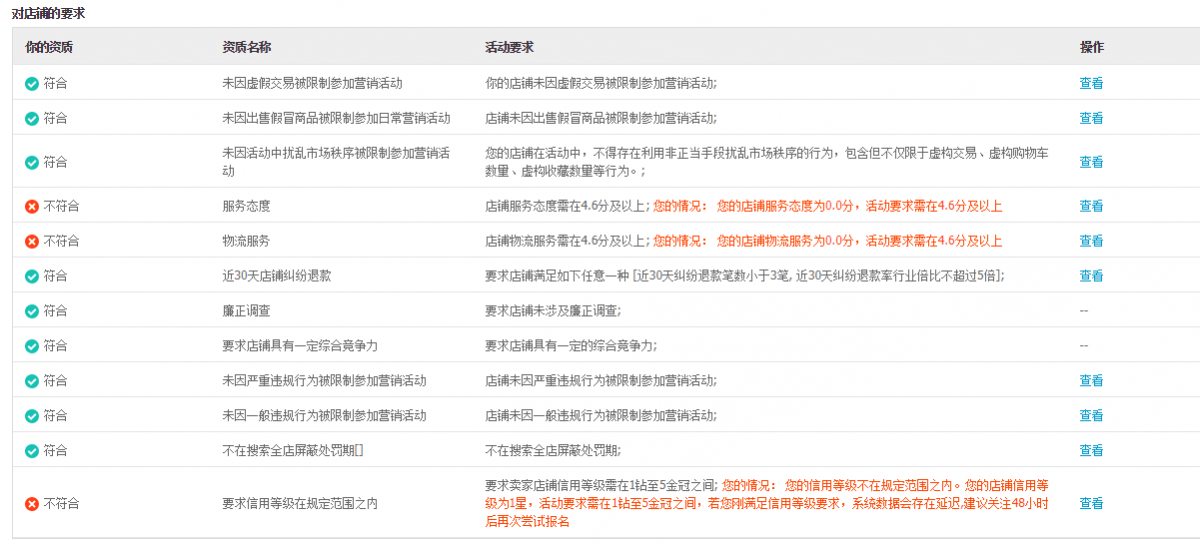Click the 资质名称 column header
The height and width of the screenshot is (544, 1200).
(x=246, y=47)
